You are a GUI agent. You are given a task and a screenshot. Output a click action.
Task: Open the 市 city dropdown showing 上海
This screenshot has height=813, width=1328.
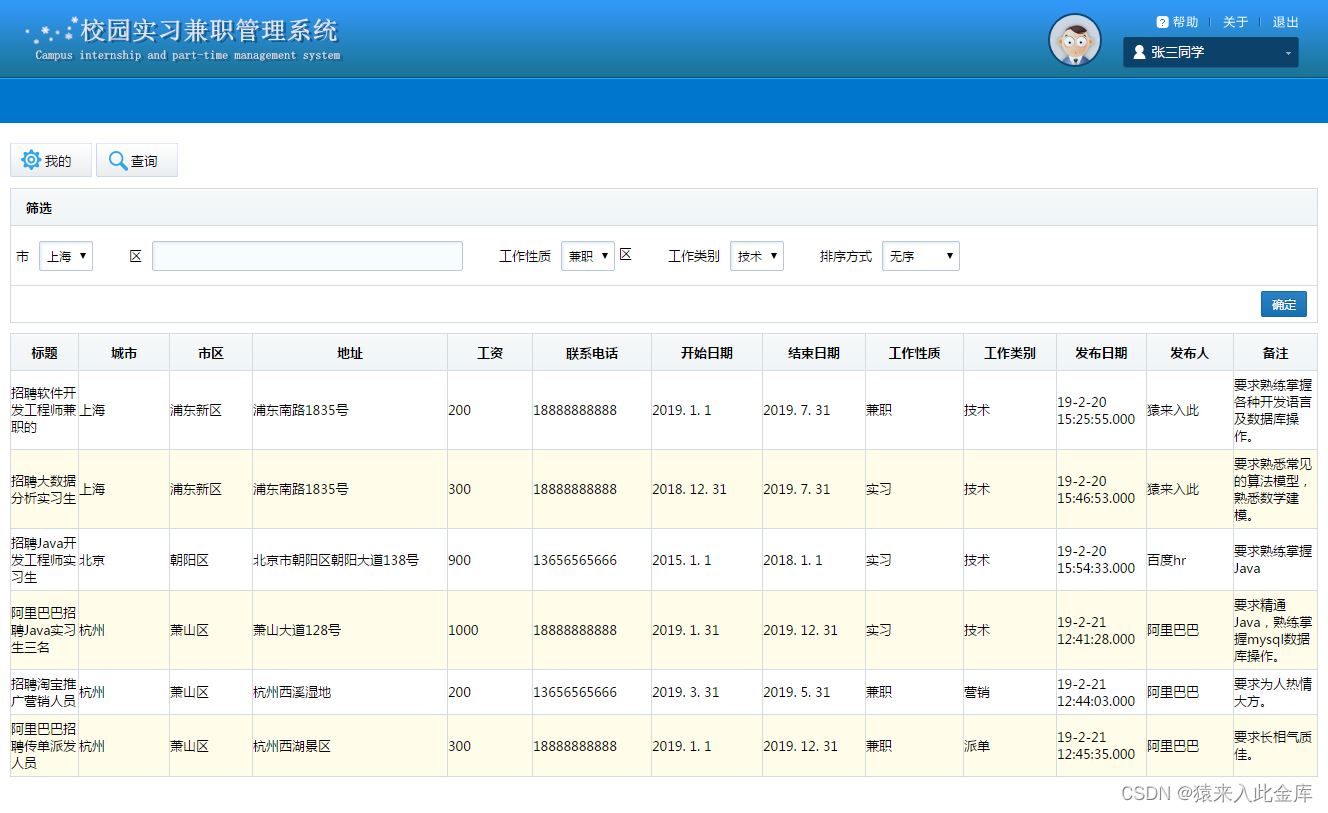(x=66, y=256)
